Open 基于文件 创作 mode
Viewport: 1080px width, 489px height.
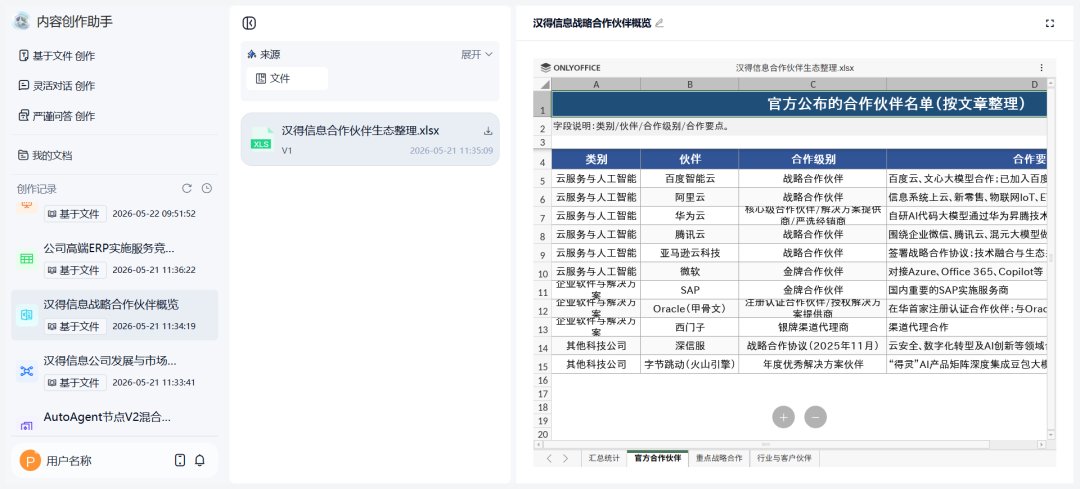(56, 56)
